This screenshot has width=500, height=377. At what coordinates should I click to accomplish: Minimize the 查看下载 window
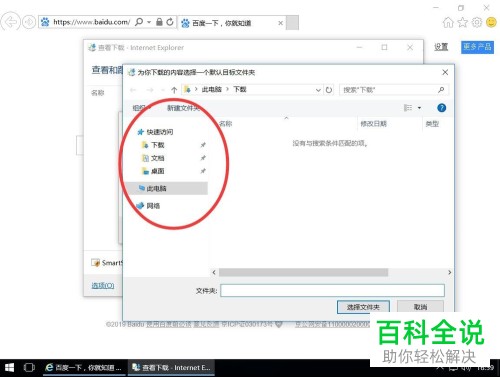[x=359, y=47]
